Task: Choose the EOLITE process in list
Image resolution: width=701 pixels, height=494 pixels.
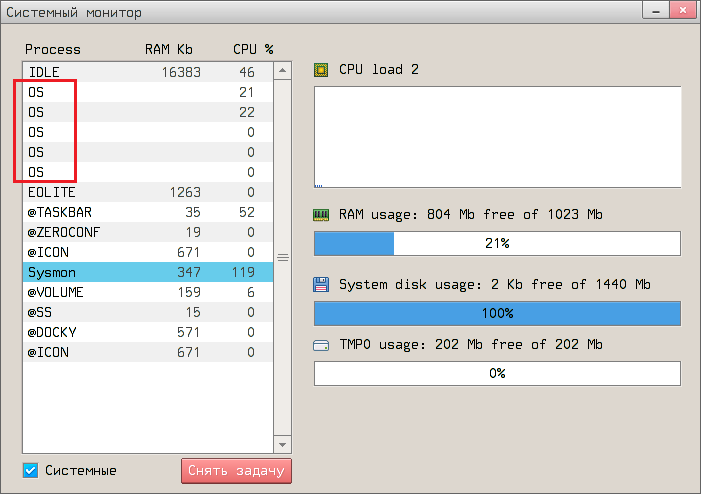Action: click(x=147, y=192)
